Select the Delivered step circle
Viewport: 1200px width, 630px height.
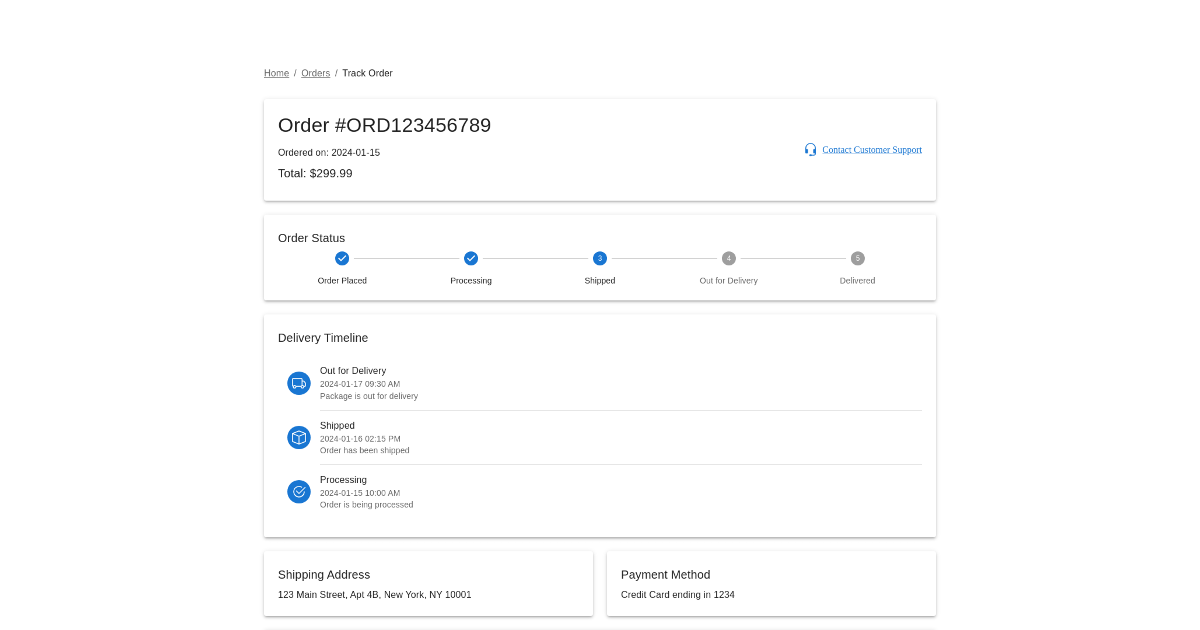858,258
